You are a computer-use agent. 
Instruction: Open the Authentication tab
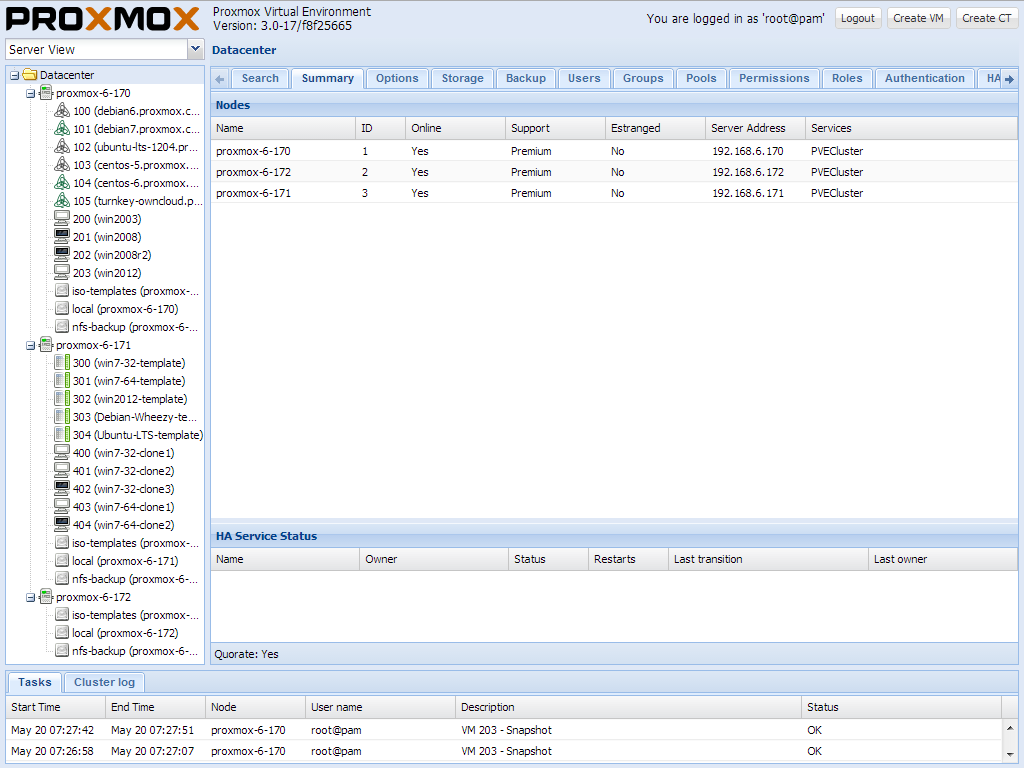coord(925,78)
